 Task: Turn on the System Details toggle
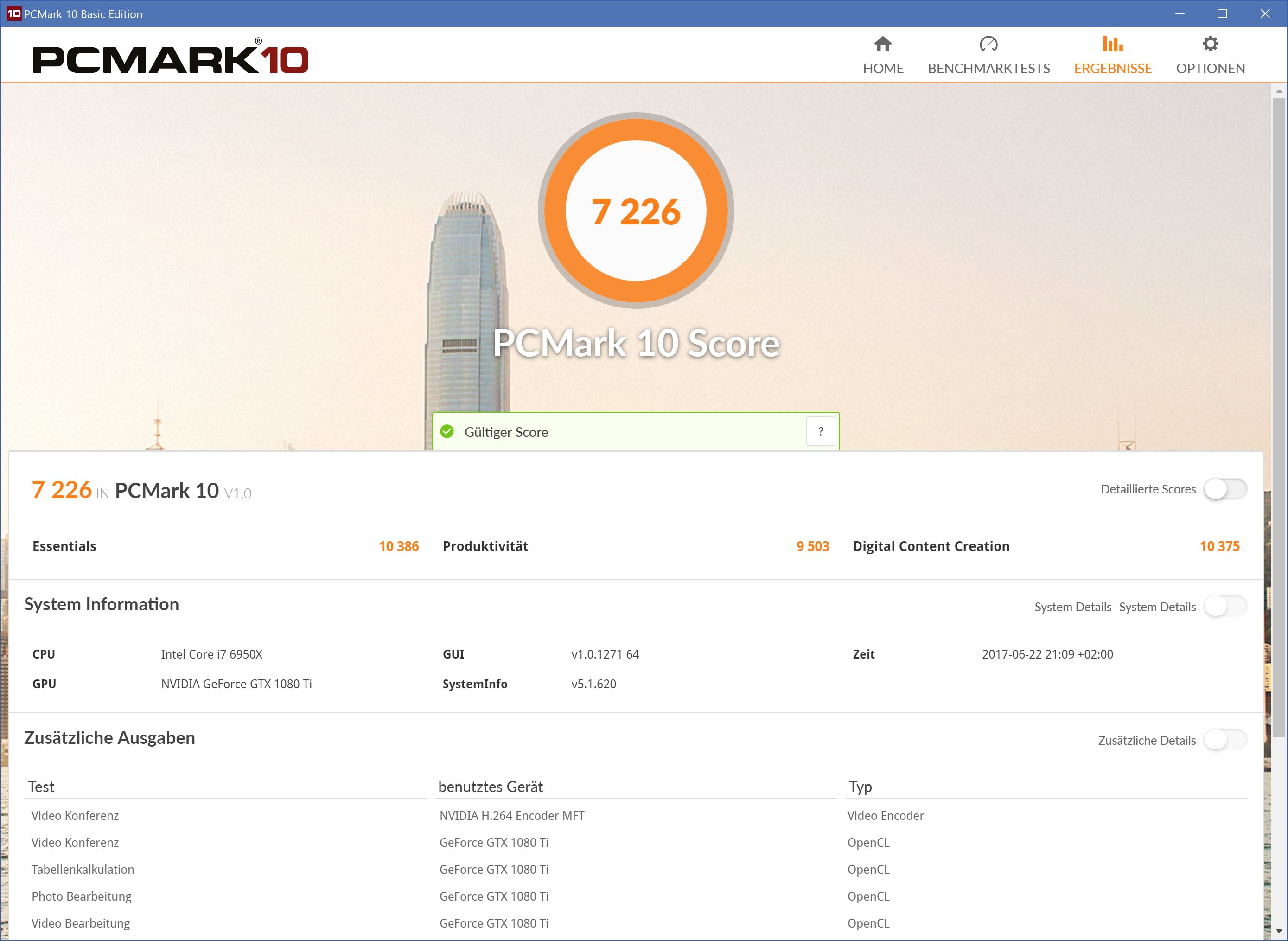(x=1225, y=607)
